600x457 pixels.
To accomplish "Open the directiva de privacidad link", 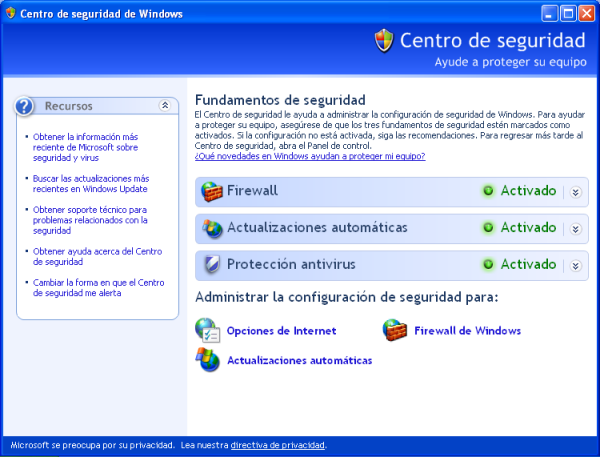I will pos(278,445).
